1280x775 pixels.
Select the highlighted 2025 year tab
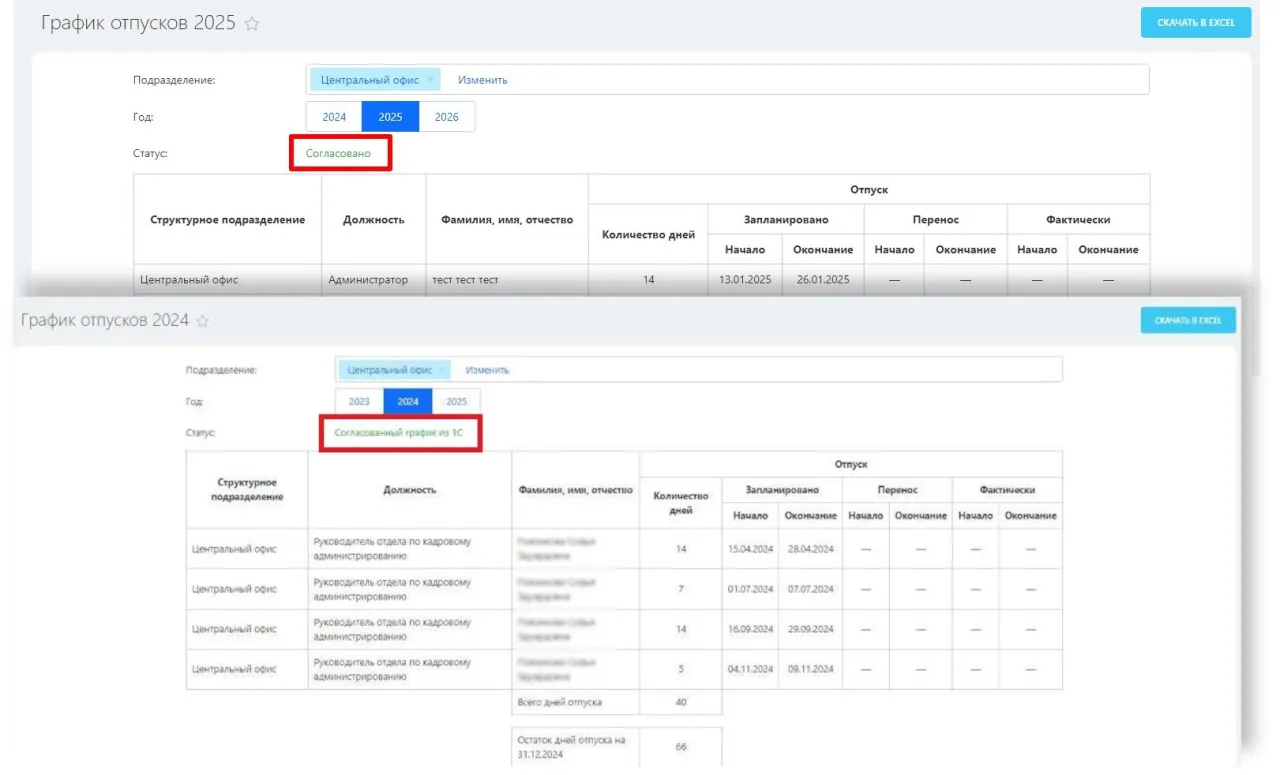(390, 117)
